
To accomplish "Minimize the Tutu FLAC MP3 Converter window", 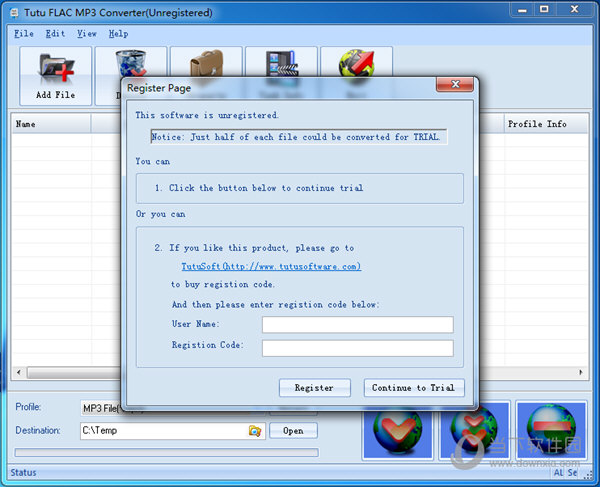I will (522, 10).
